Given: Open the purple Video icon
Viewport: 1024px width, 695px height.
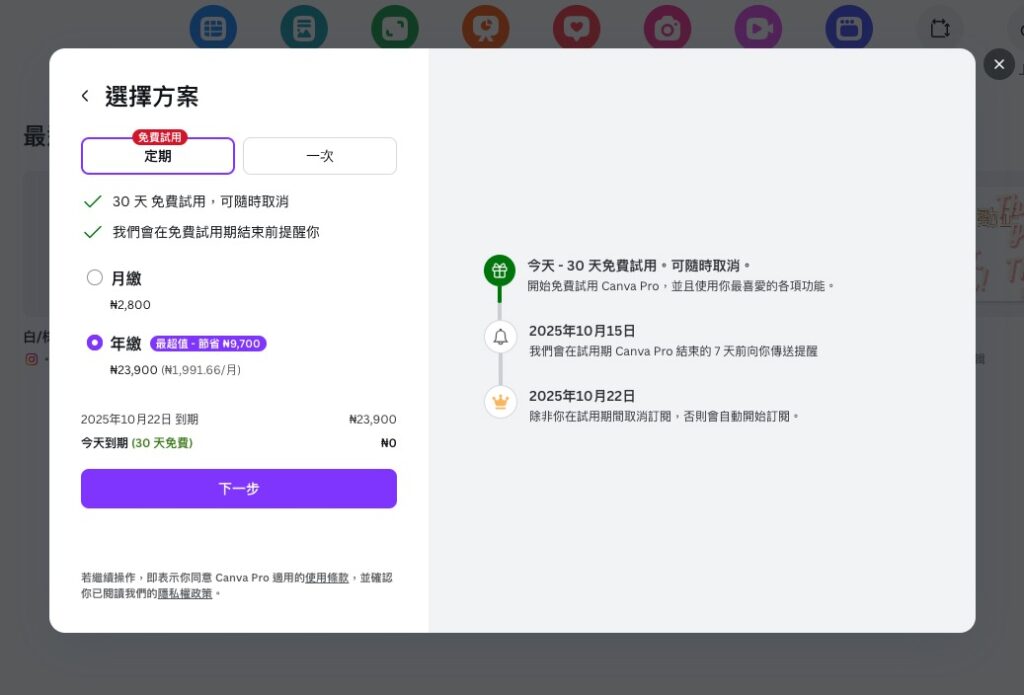Looking at the screenshot, I should click(758, 28).
